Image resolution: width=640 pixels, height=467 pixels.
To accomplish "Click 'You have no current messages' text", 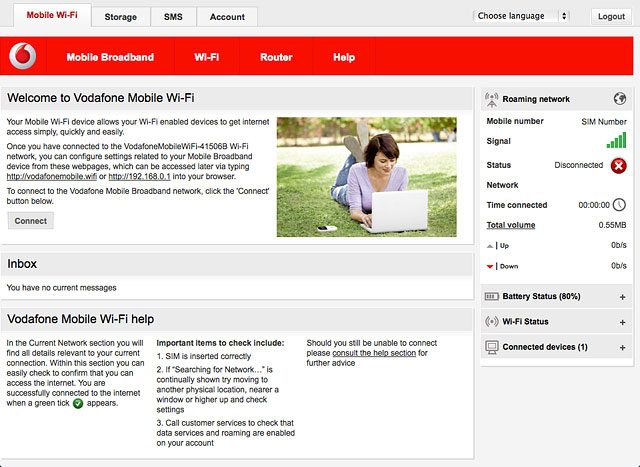I will [61, 288].
